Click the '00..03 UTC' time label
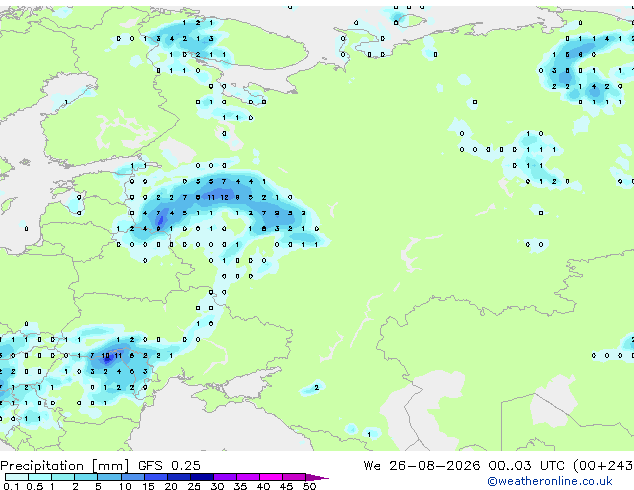 (x=526, y=466)
